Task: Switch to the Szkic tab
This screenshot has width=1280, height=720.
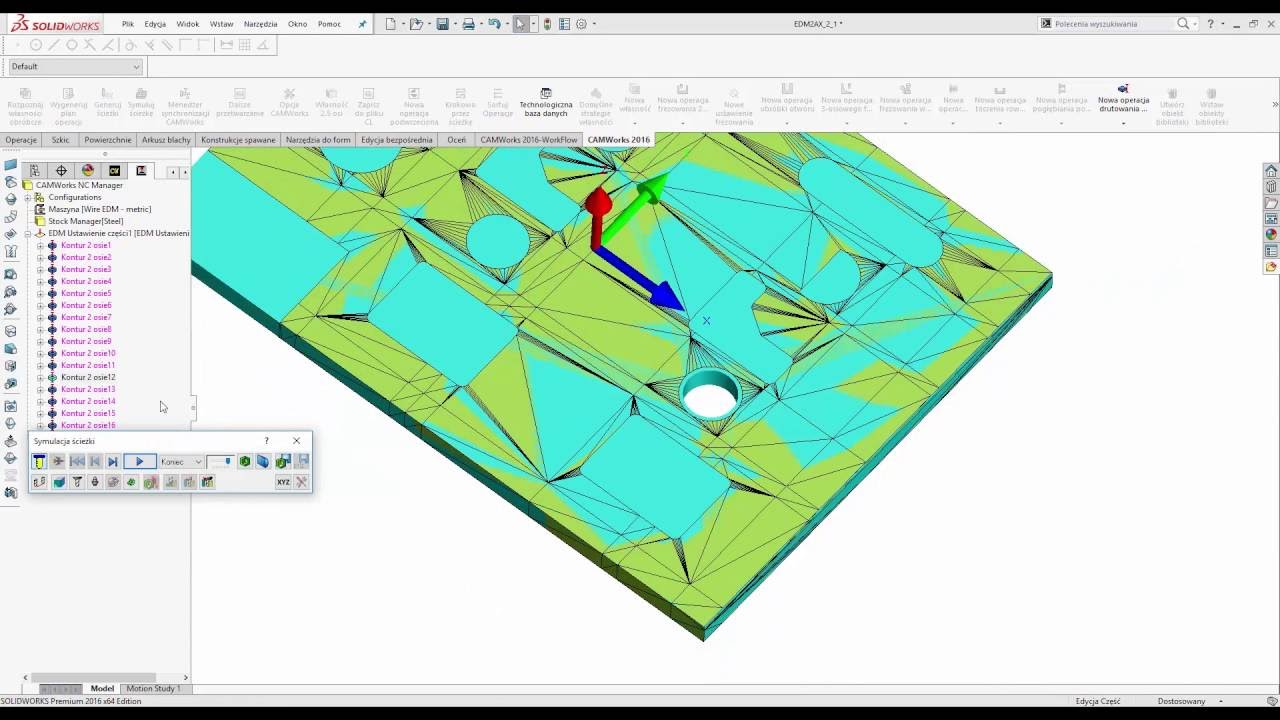Action: [61, 140]
